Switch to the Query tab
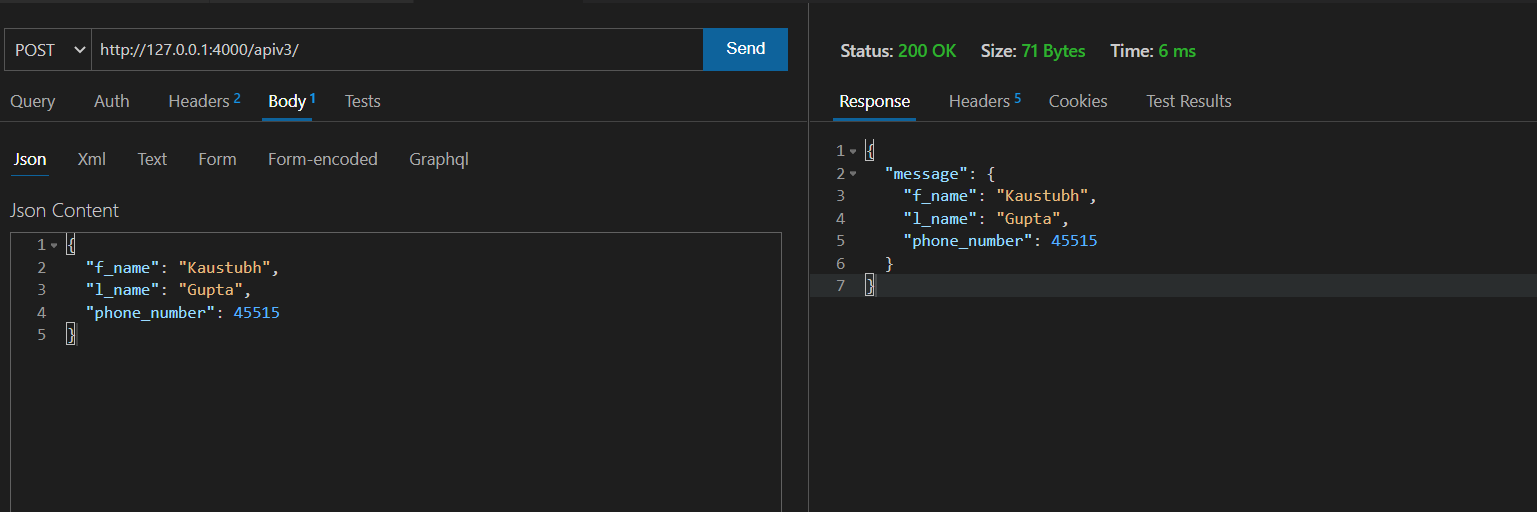 click(x=33, y=101)
